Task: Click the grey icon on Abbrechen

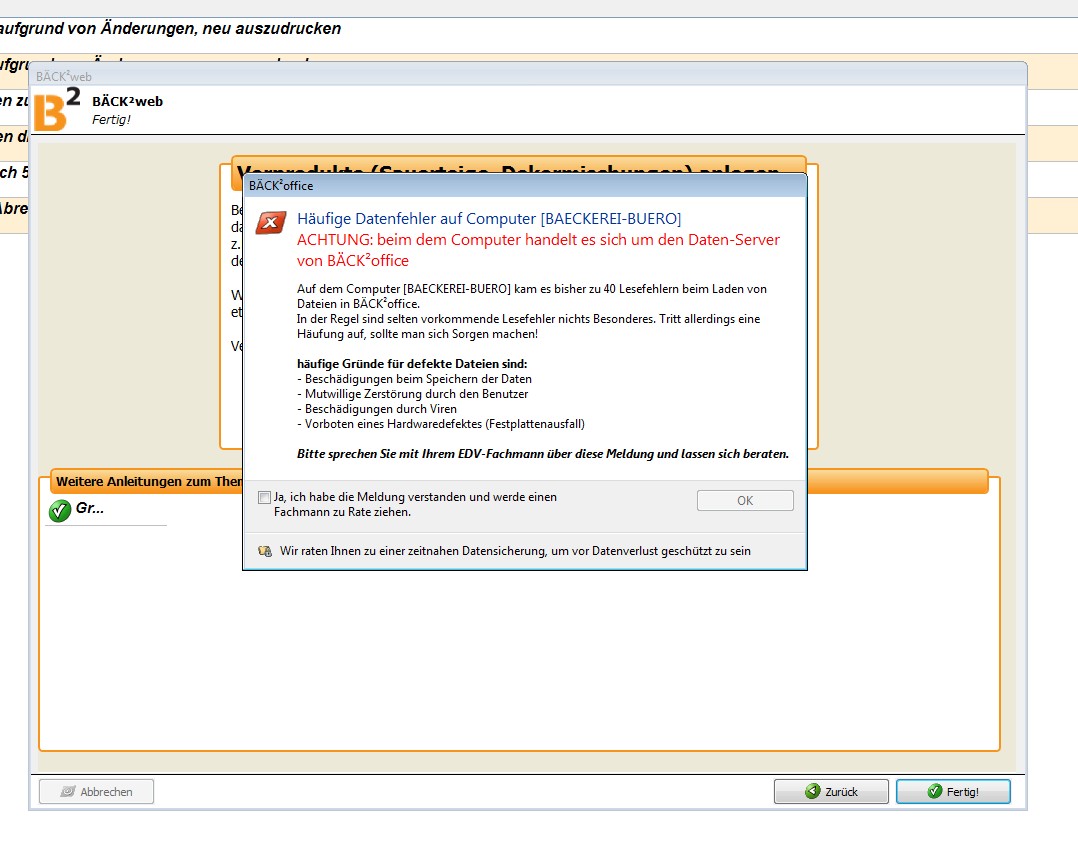Action: tap(68, 791)
